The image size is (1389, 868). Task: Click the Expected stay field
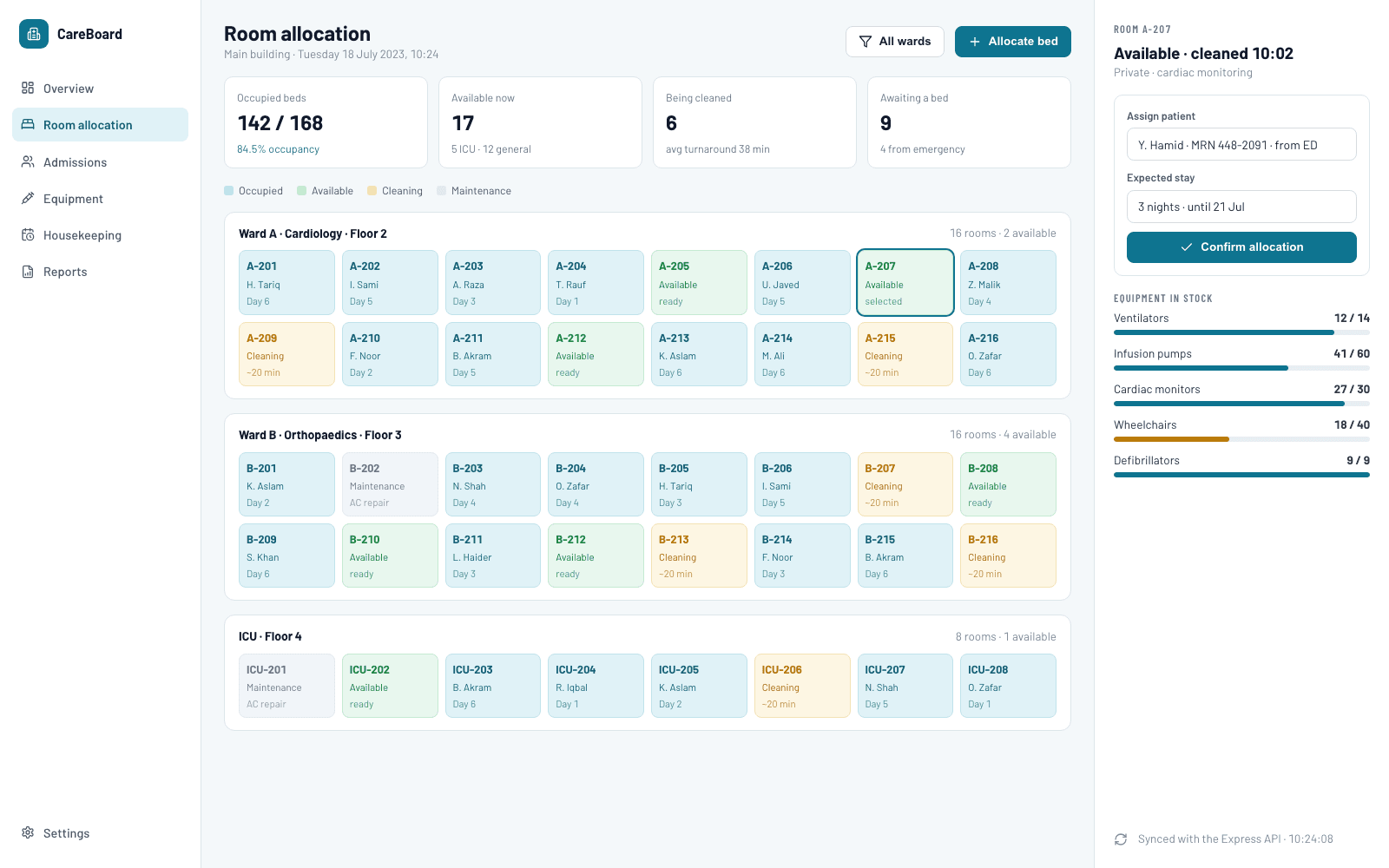click(1241, 207)
